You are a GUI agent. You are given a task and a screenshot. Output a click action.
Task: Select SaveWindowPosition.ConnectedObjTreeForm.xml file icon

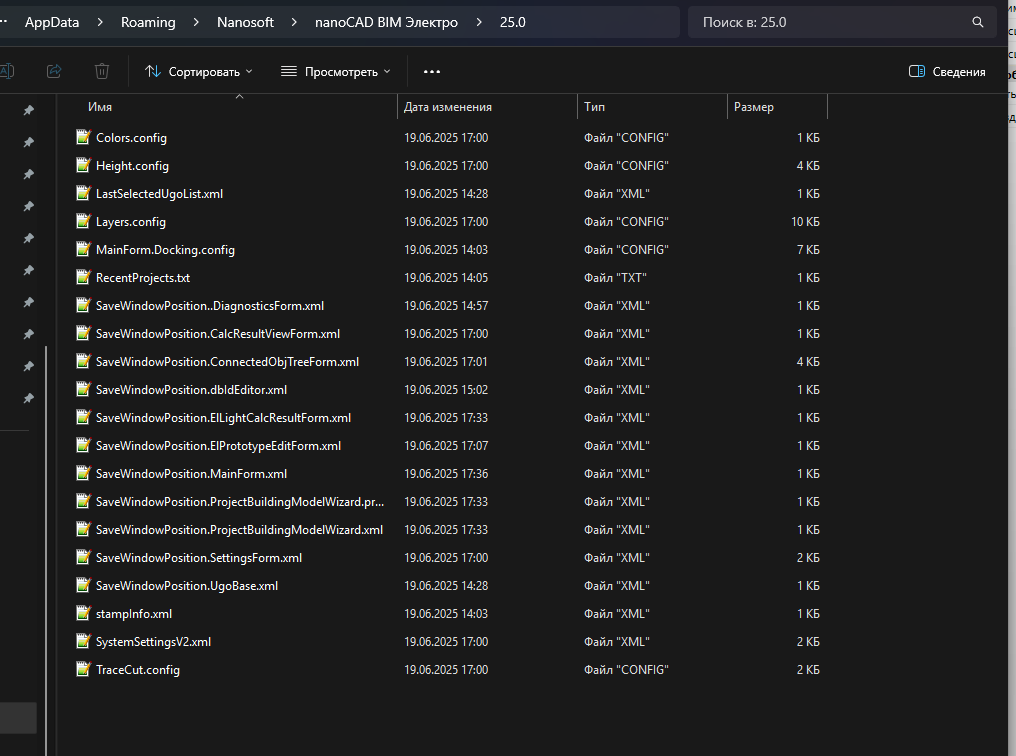(83, 360)
